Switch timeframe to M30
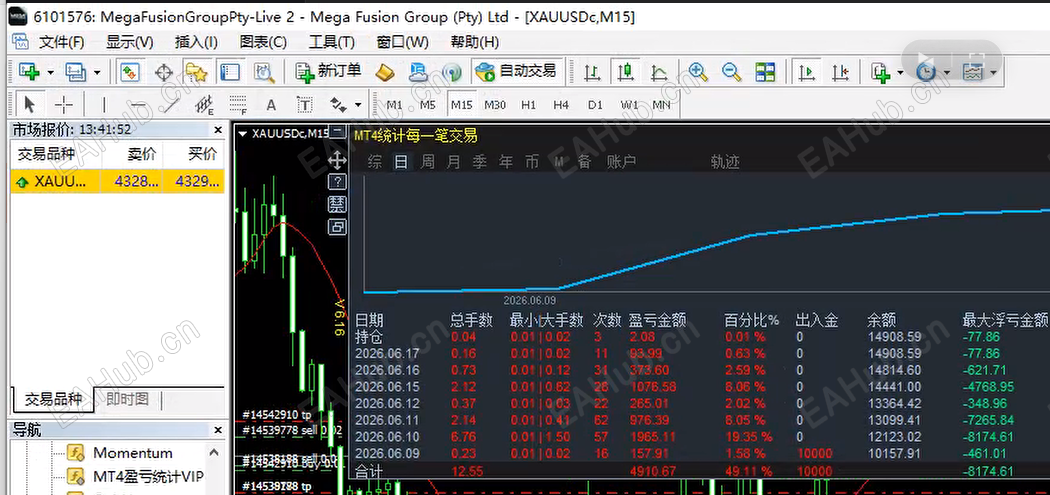 [495, 105]
